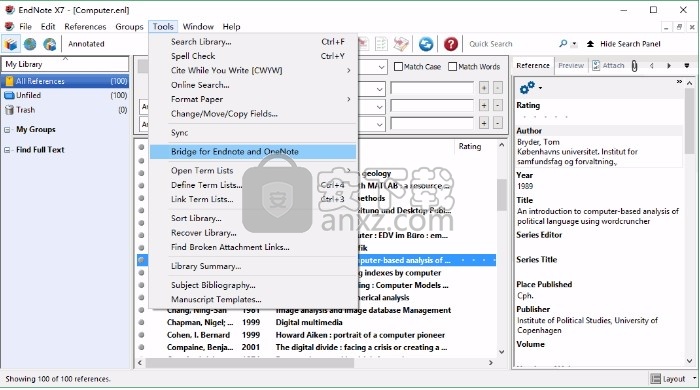Open EndNote help red question icon
Image resolution: width=700 pixels, height=390 pixels.
451,44
